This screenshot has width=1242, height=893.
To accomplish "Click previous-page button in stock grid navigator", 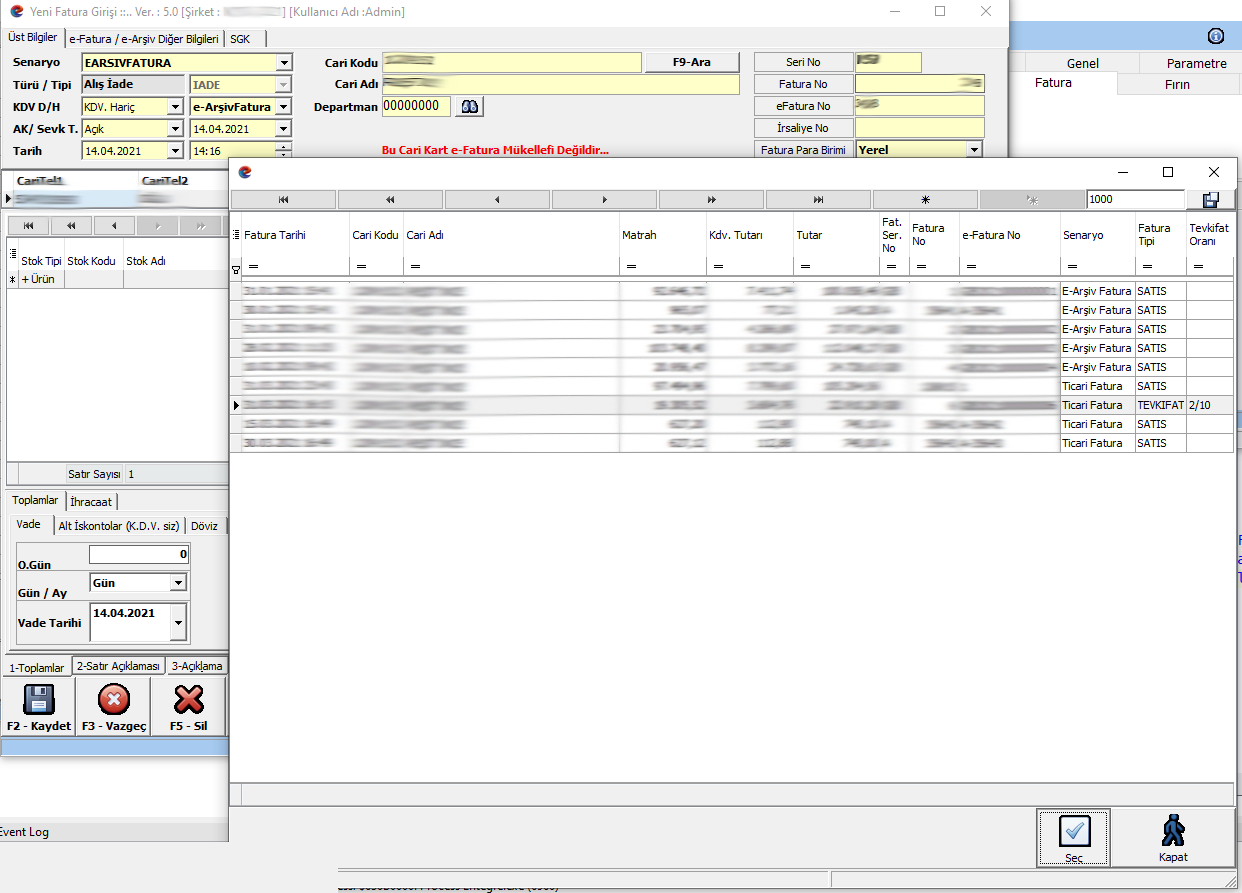I will pos(71,226).
